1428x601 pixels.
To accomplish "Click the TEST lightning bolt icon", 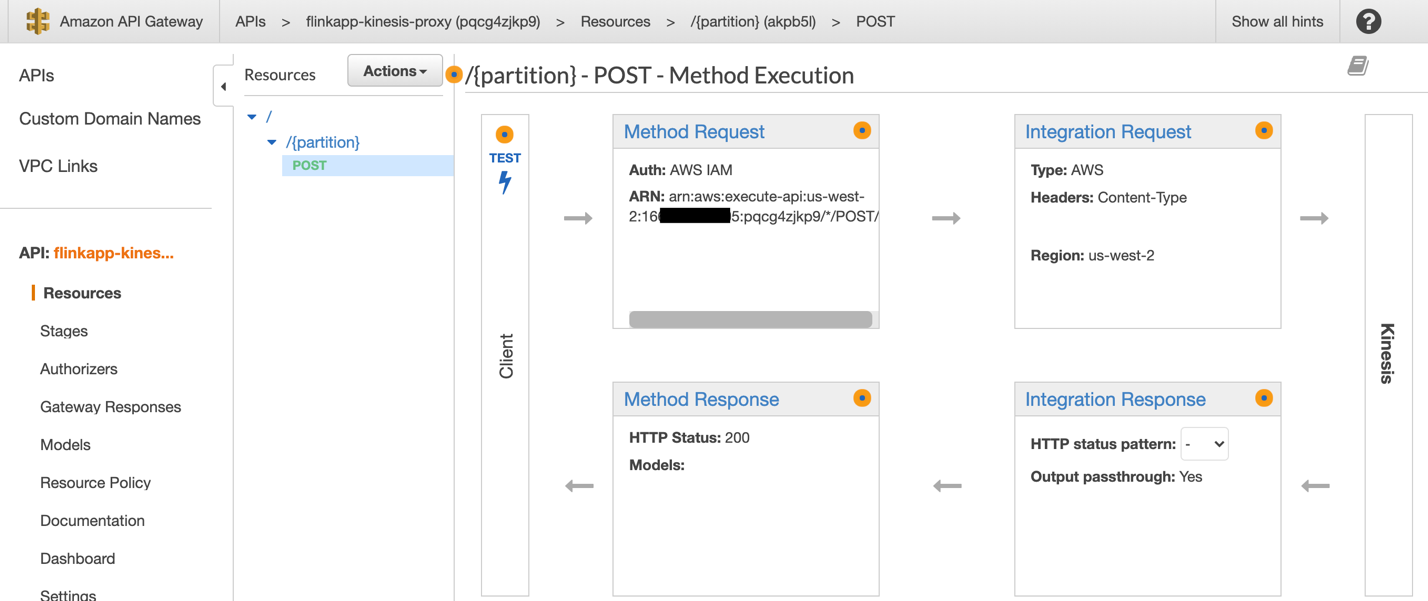I will (505, 182).
